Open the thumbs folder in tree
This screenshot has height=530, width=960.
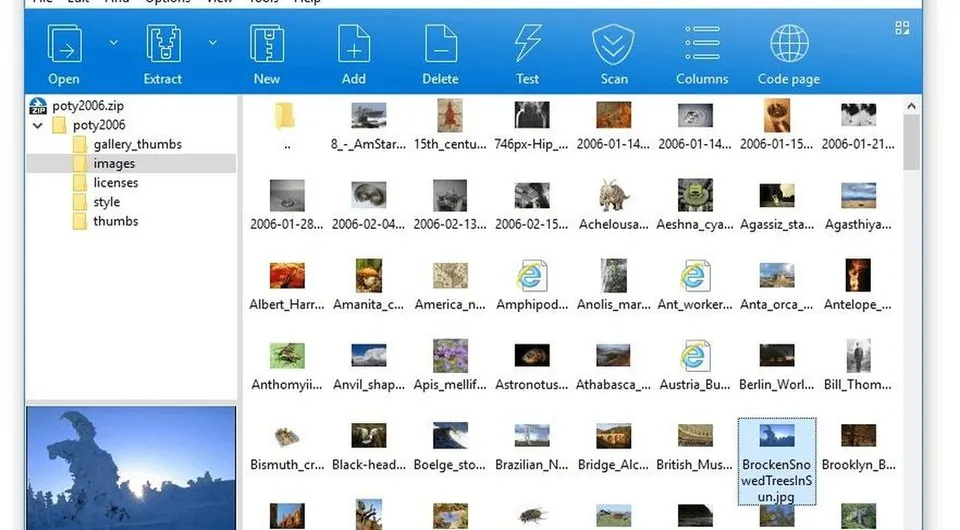pos(105,221)
